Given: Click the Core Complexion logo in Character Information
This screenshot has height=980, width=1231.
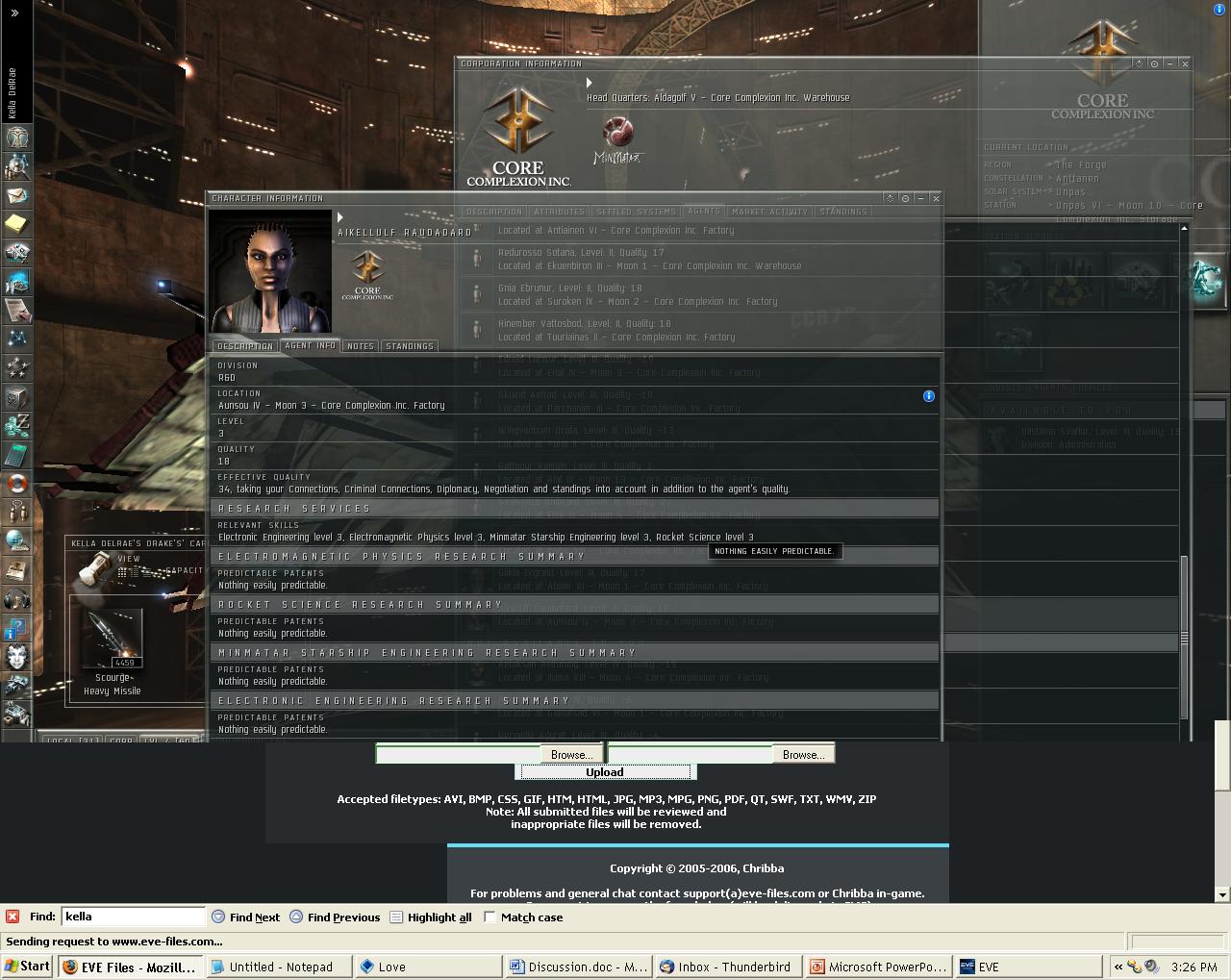Looking at the screenshot, I should pos(367,274).
